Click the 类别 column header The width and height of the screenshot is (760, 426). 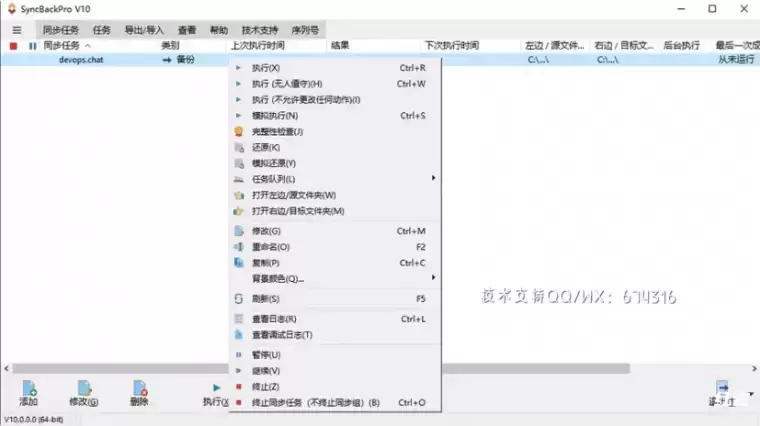click(x=171, y=46)
